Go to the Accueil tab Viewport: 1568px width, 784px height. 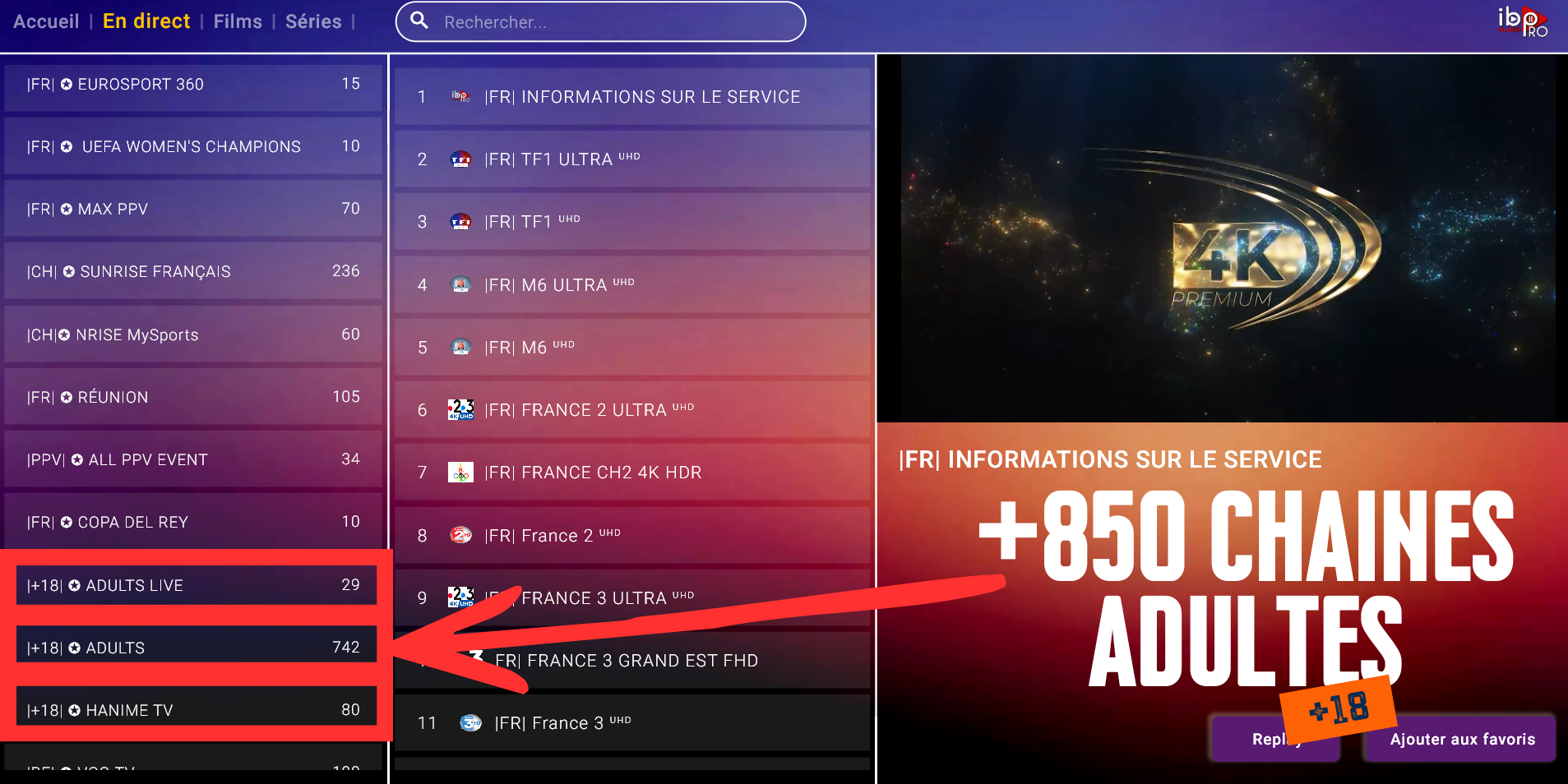click(46, 21)
